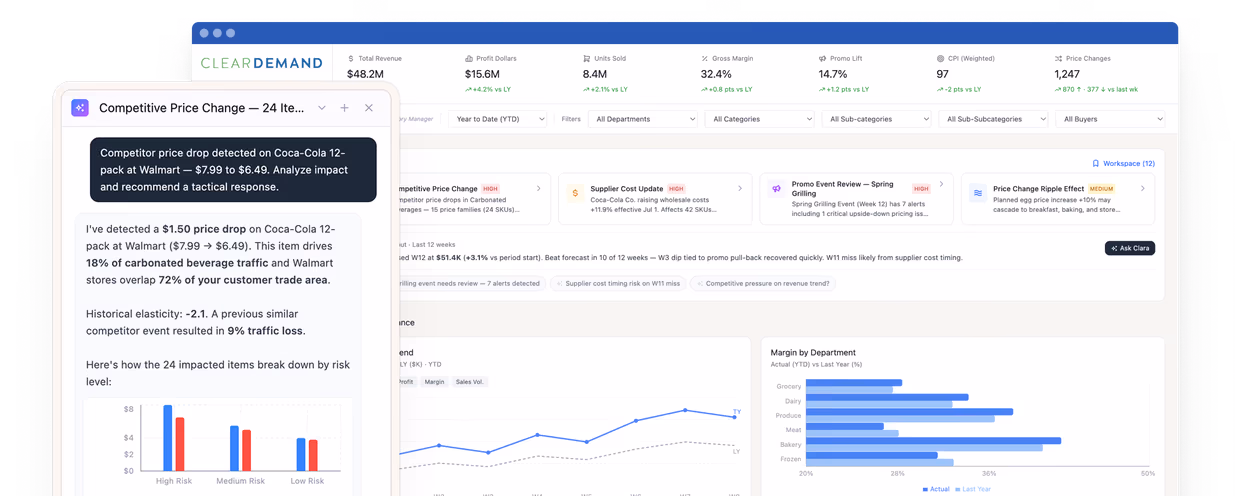Expand the Competitive Price Change card arrow
The width and height of the screenshot is (1240, 496).
click(x=539, y=188)
